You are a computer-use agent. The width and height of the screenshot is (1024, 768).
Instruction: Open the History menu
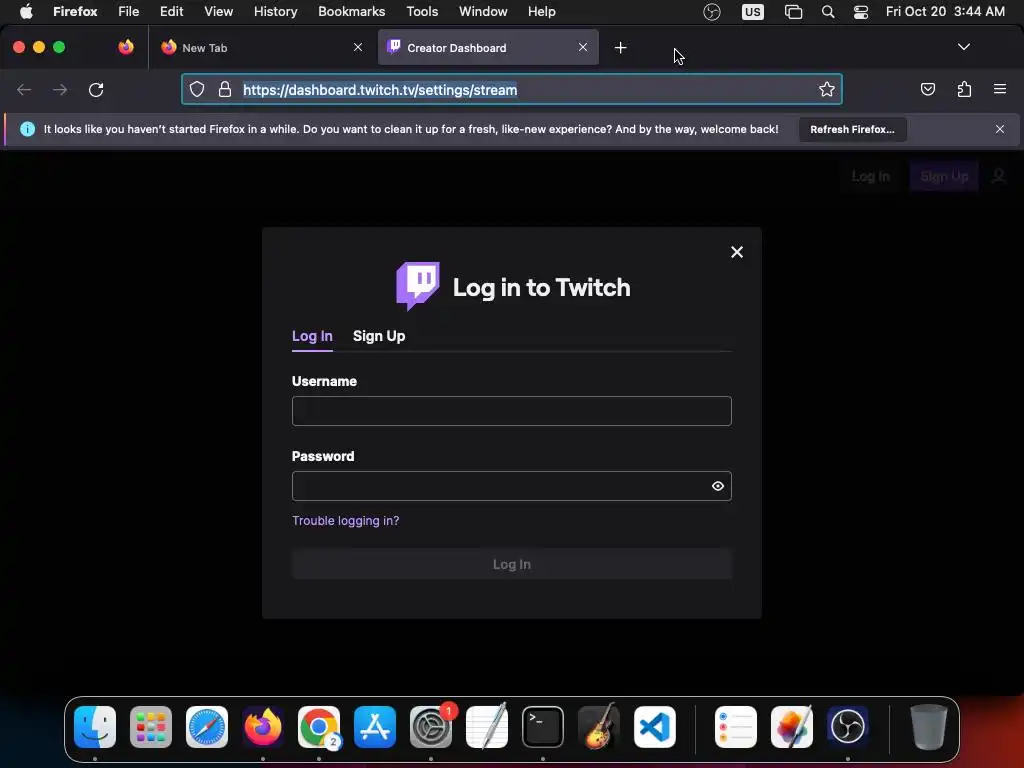pyautogui.click(x=276, y=12)
